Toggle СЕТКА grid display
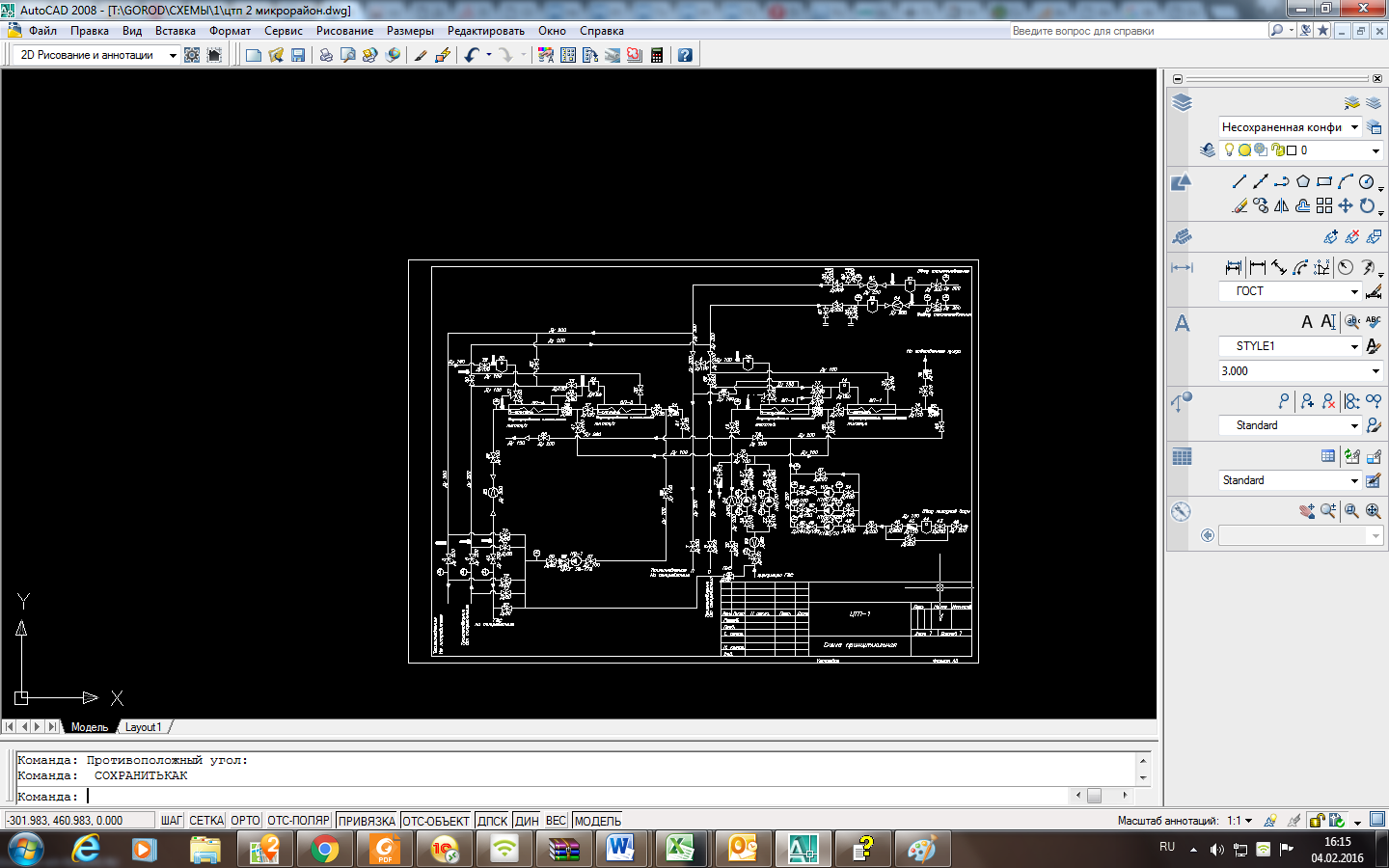This screenshot has height=868, width=1389. [206, 821]
